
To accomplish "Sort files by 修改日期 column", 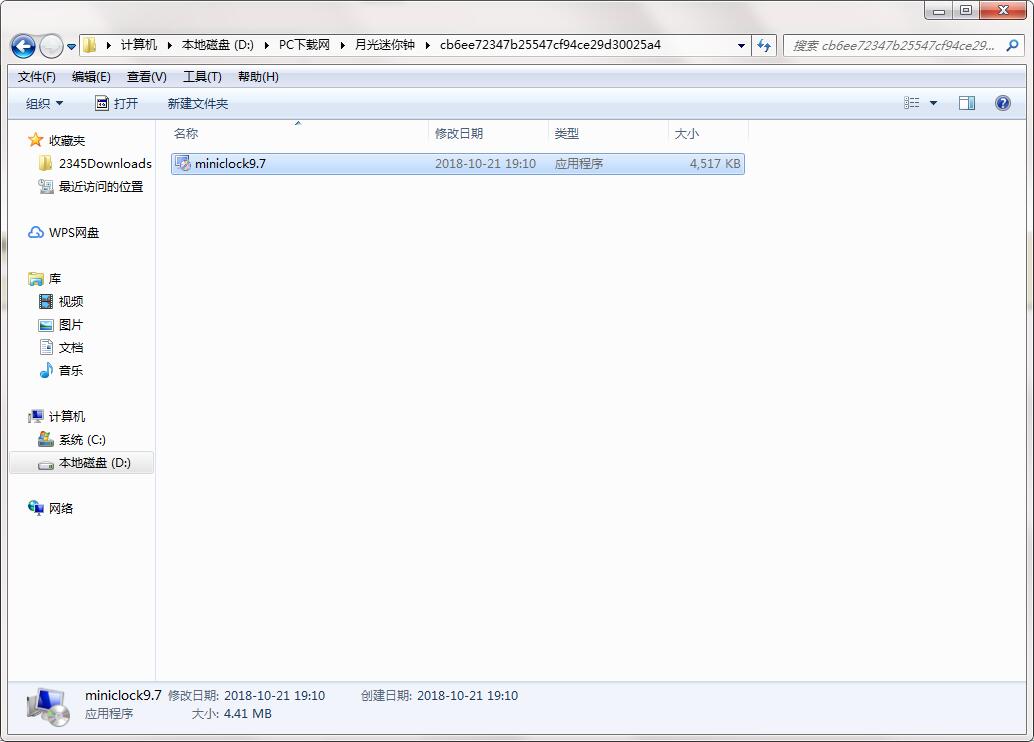I will tap(489, 133).
